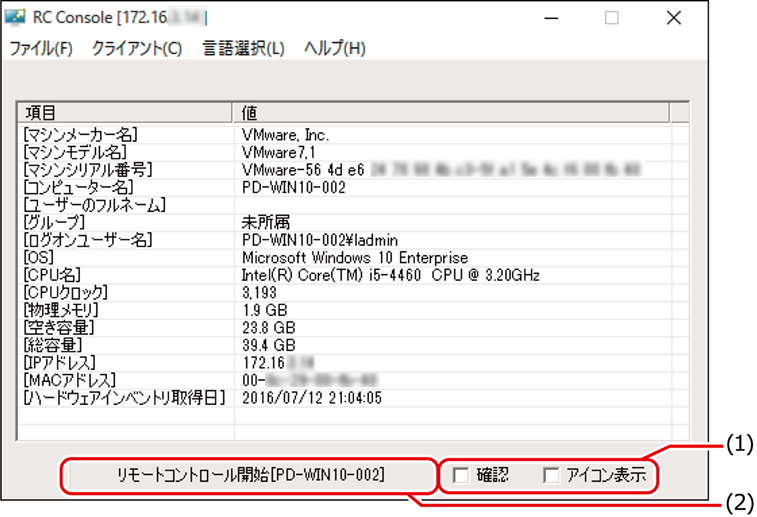Open the ファイル(F) menu
Viewport: 757px width, 517px height.
[41, 48]
